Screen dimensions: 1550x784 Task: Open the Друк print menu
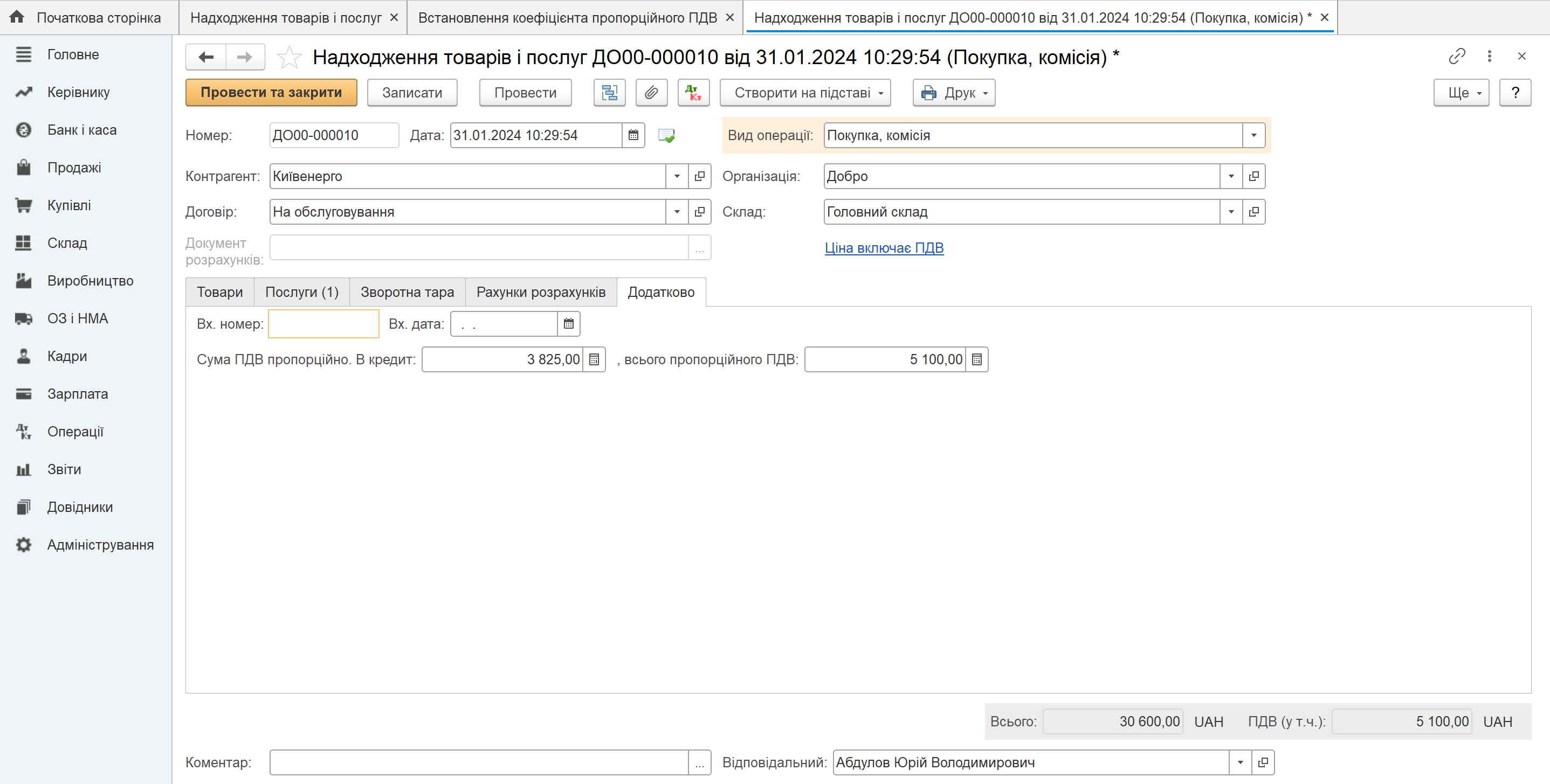coord(954,93)
